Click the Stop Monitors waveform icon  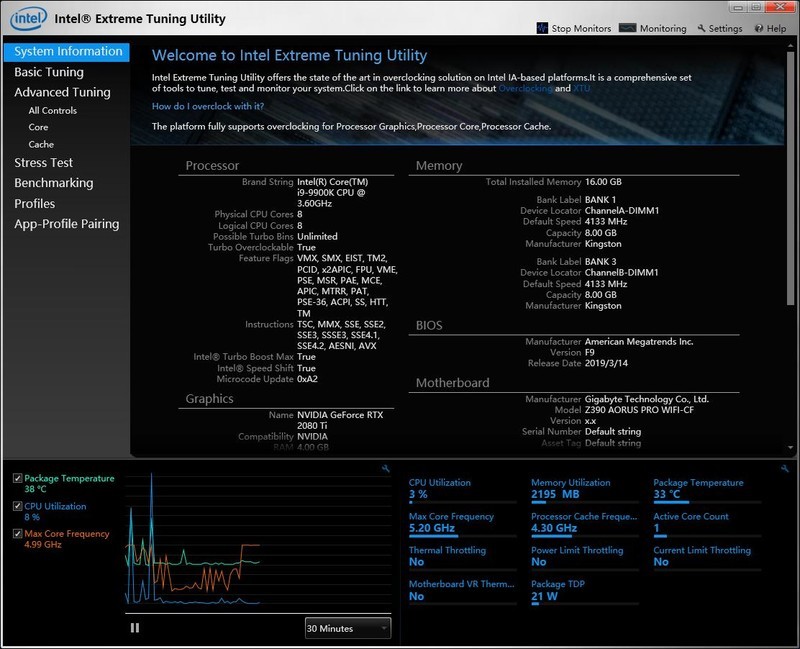(x=542, y=29)
